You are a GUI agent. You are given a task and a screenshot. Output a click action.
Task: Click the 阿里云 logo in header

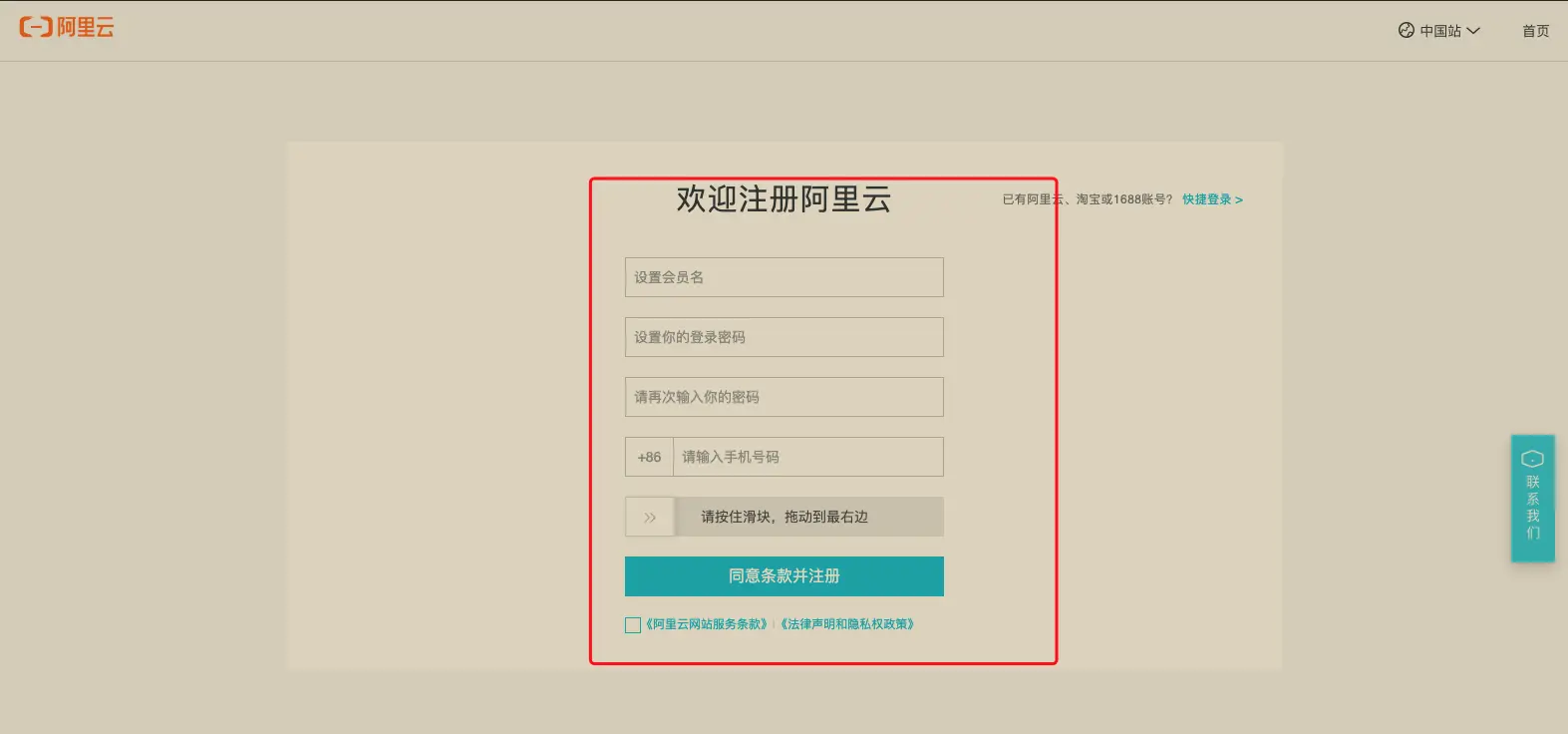coord(67,28)
